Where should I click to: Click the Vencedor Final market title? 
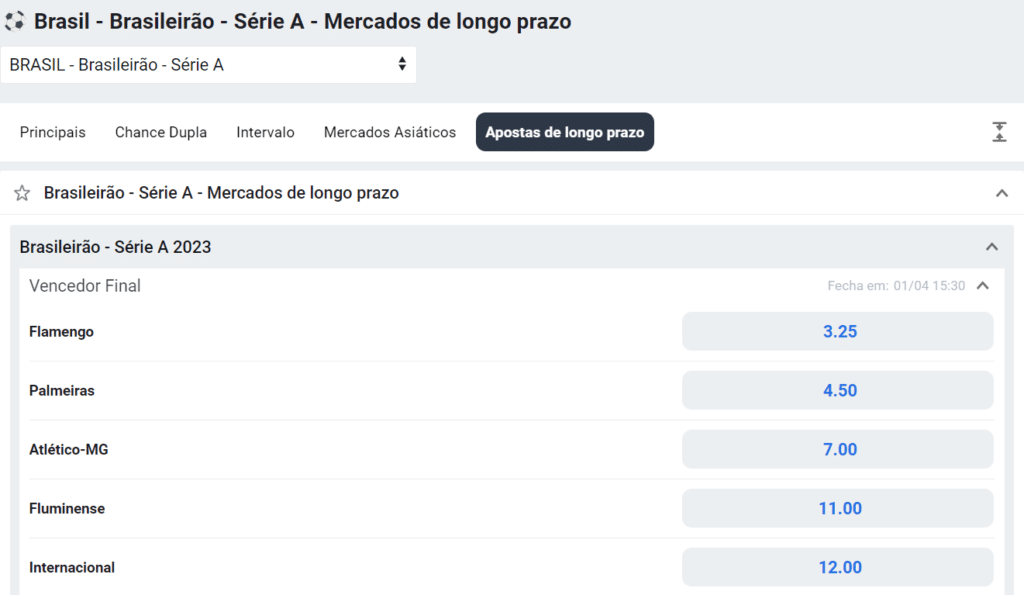tap(85, 285)
